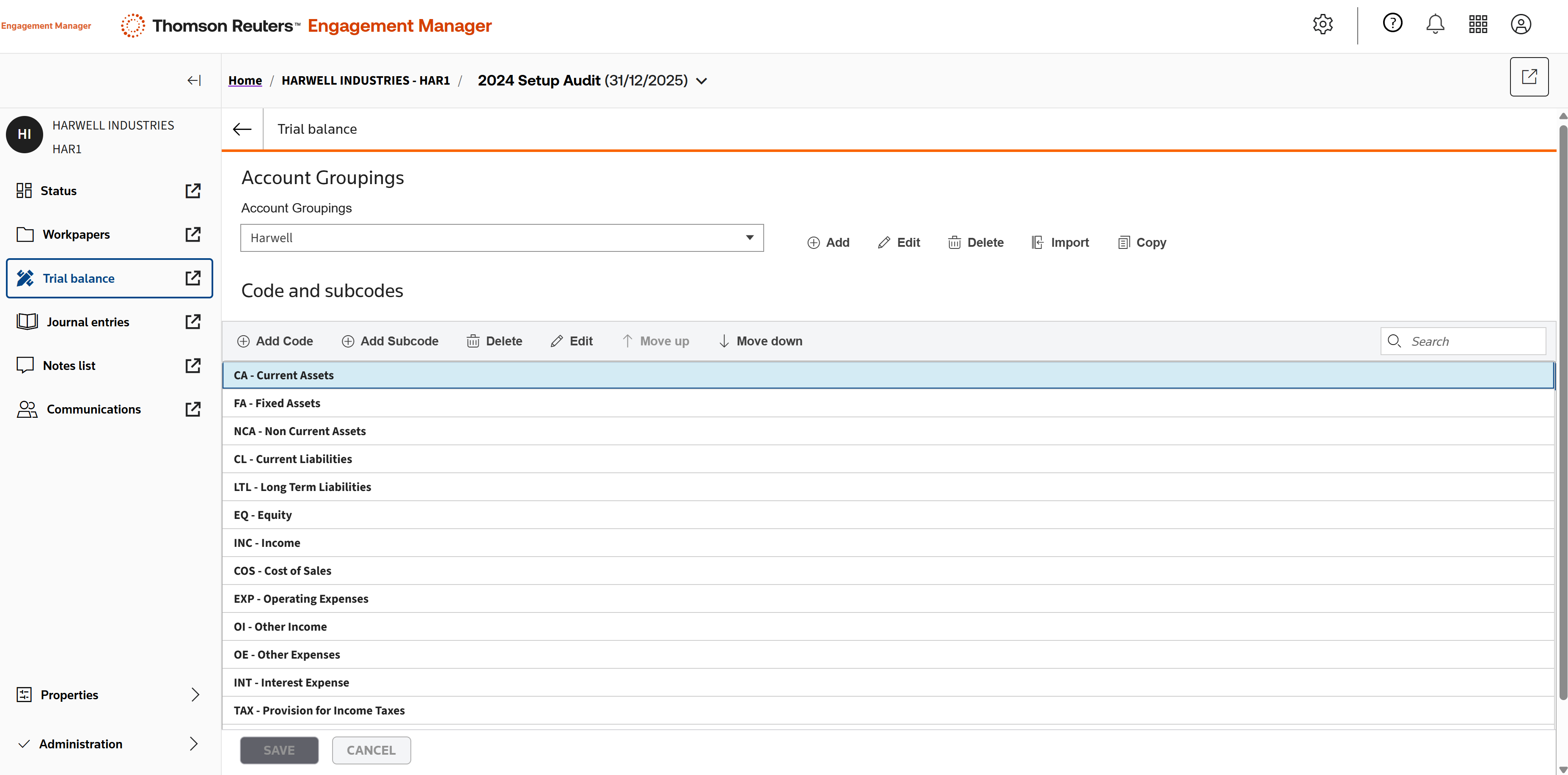Collapse the left sidebar panel

pos(193,80)
